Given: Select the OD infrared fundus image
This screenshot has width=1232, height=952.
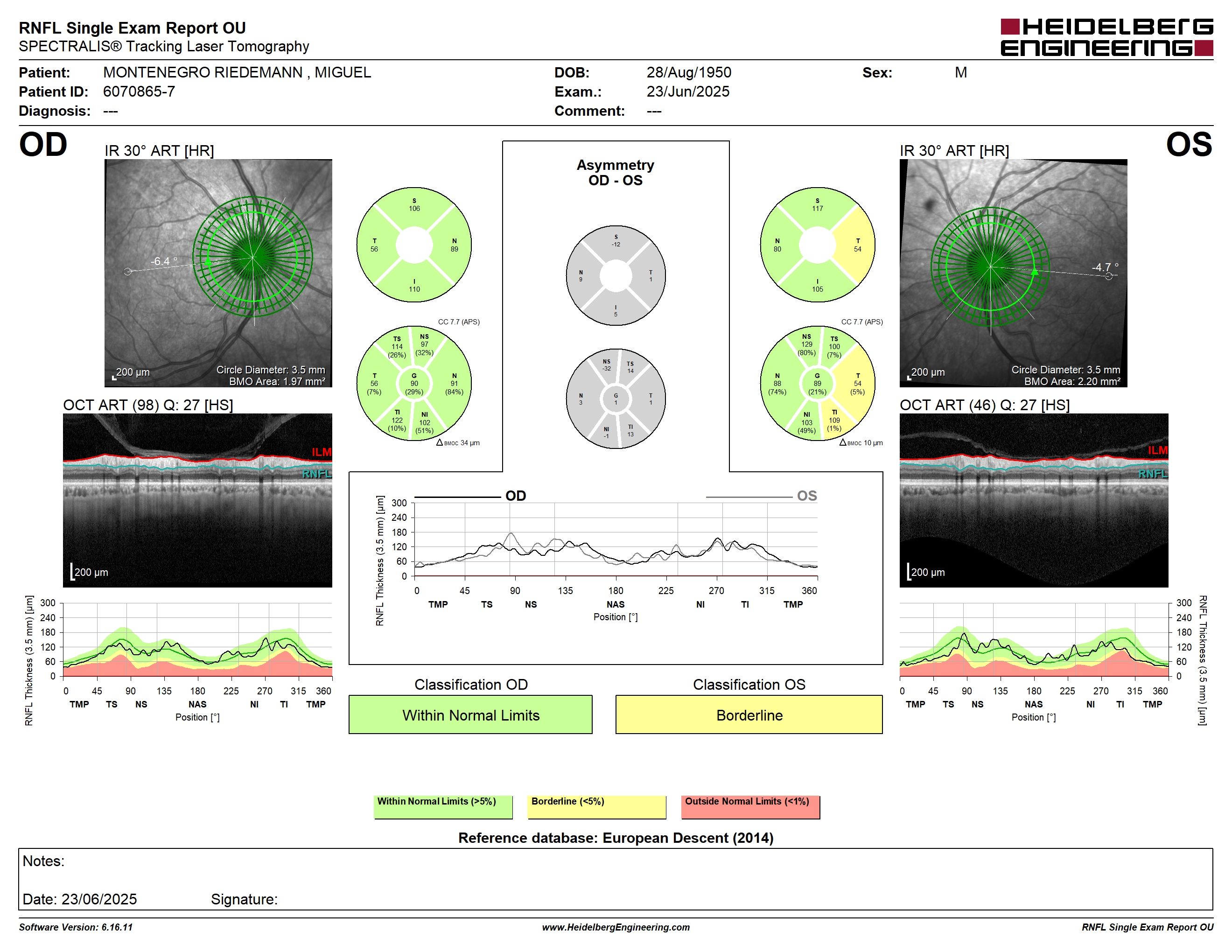Looking at the screenshot, I should (x=218, y=273).
